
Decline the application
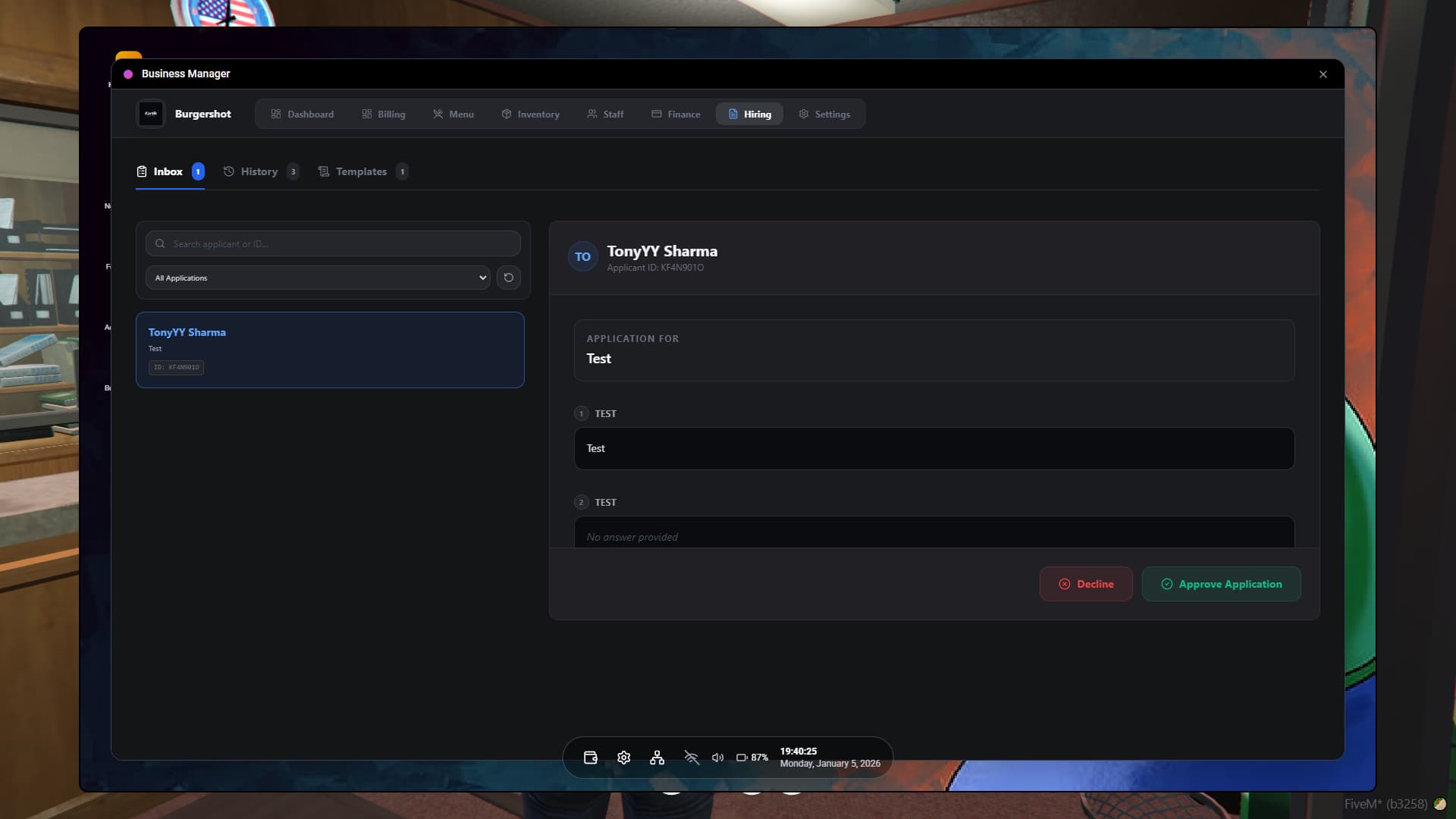tap(1086, 584)
